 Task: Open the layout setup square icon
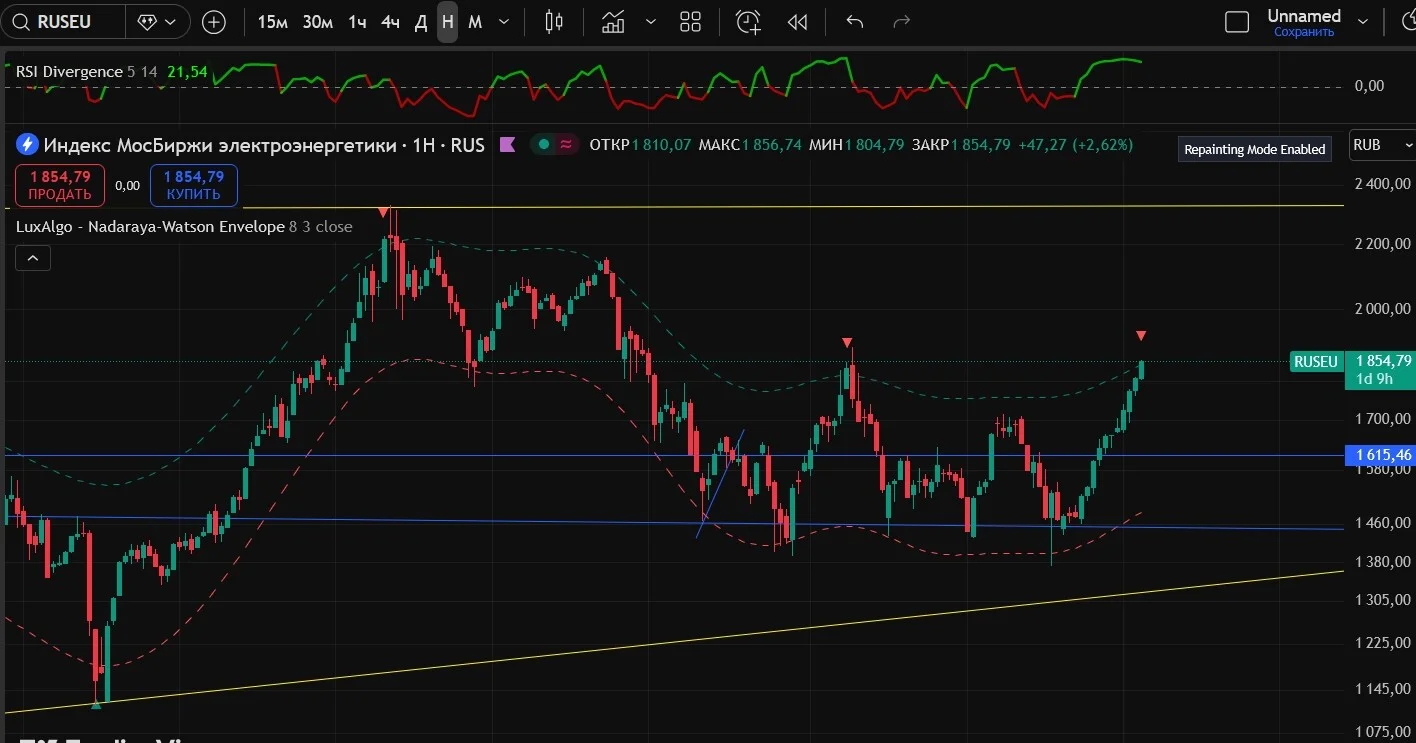click(x=1237, y=21)
